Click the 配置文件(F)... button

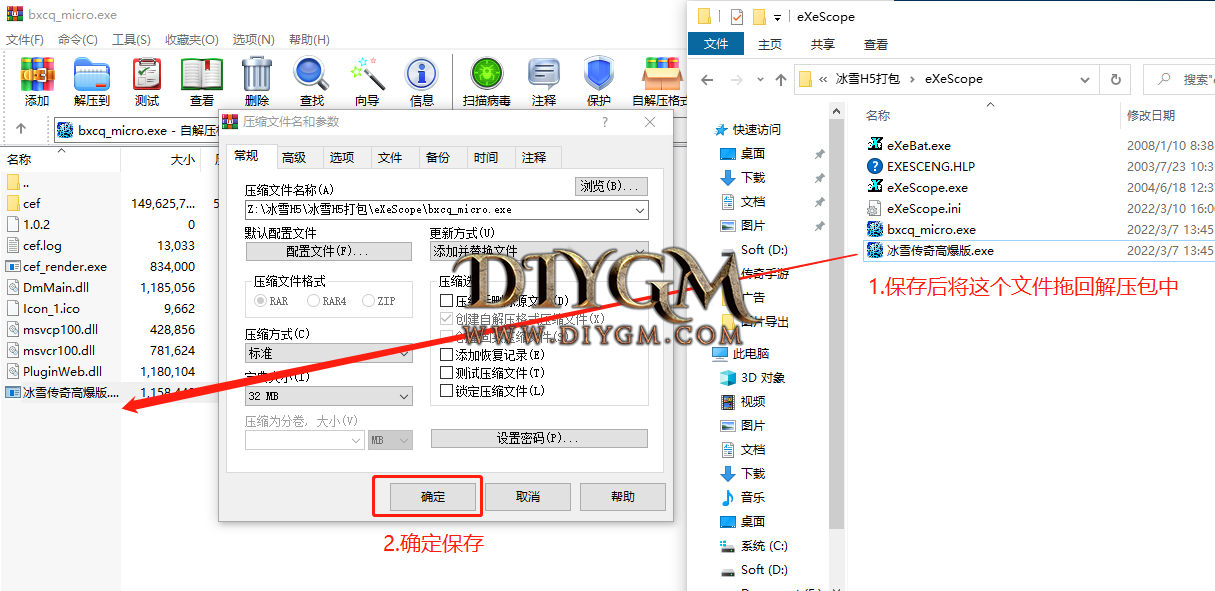pos(327,251)
